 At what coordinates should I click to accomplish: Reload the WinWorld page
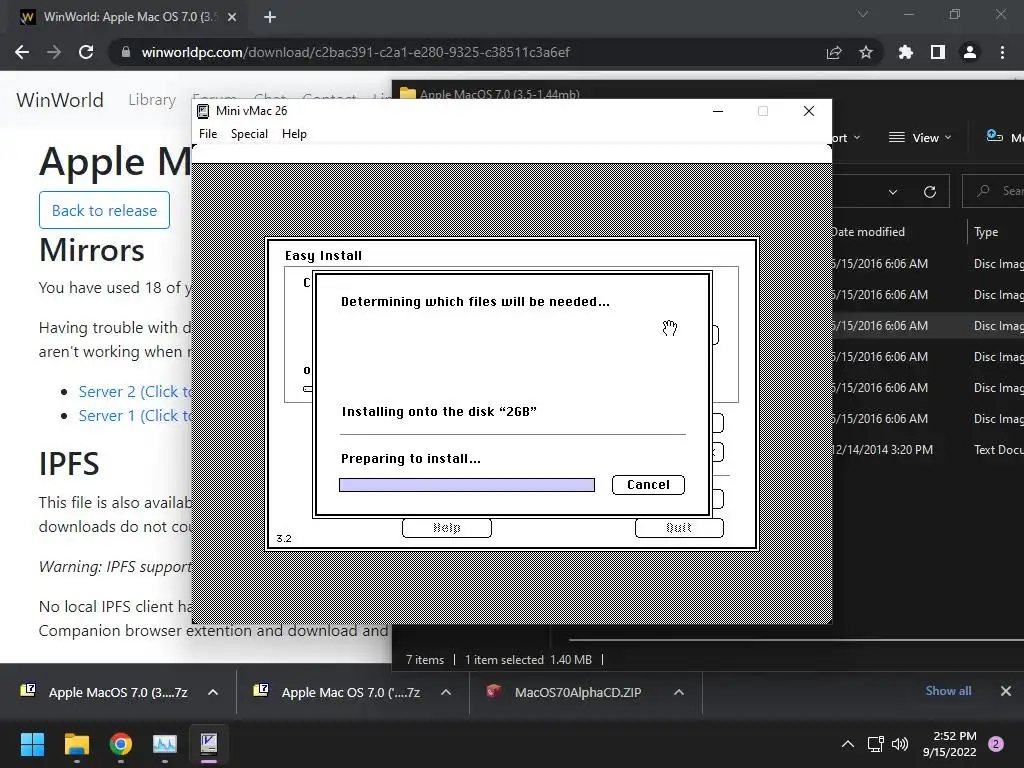86,52
